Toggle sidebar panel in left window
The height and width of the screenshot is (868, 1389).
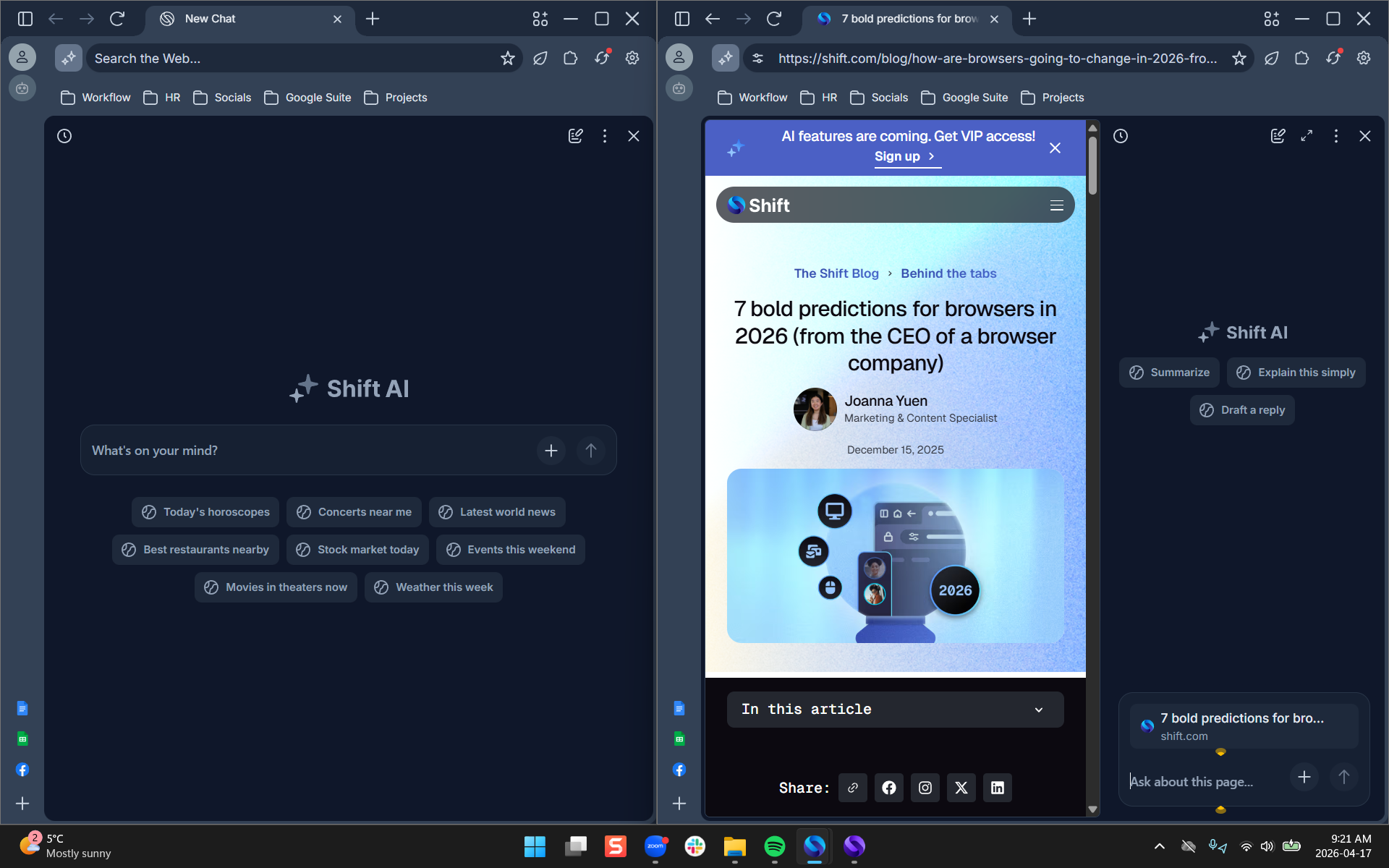25,19
